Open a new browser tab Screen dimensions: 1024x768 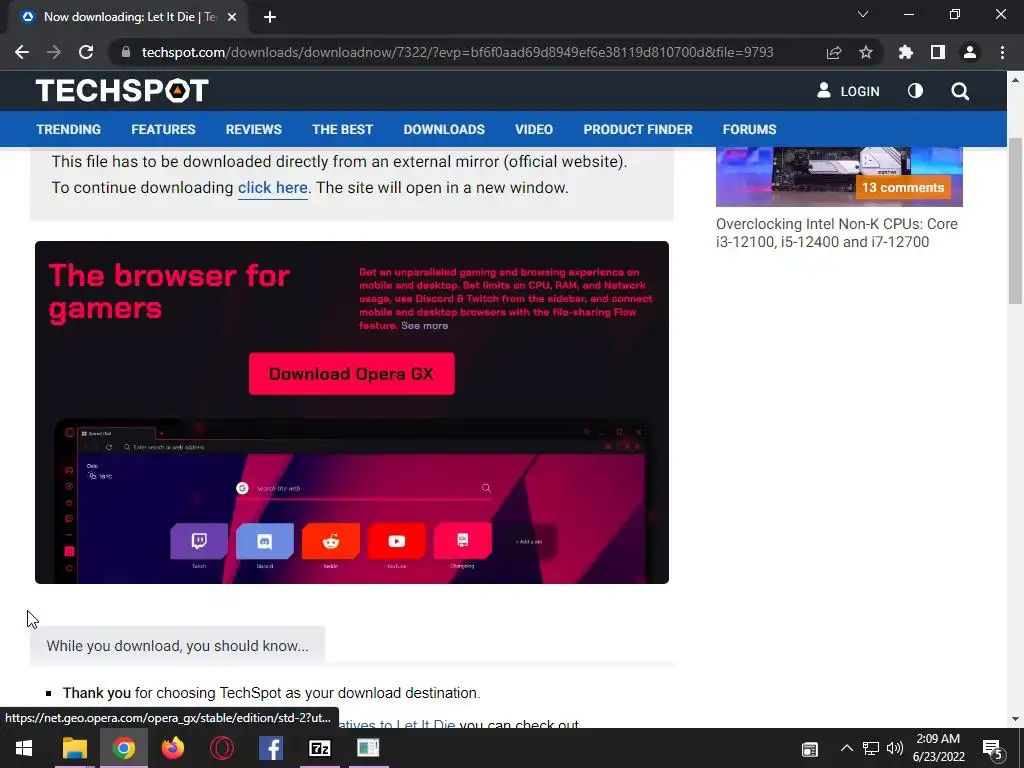270,18
